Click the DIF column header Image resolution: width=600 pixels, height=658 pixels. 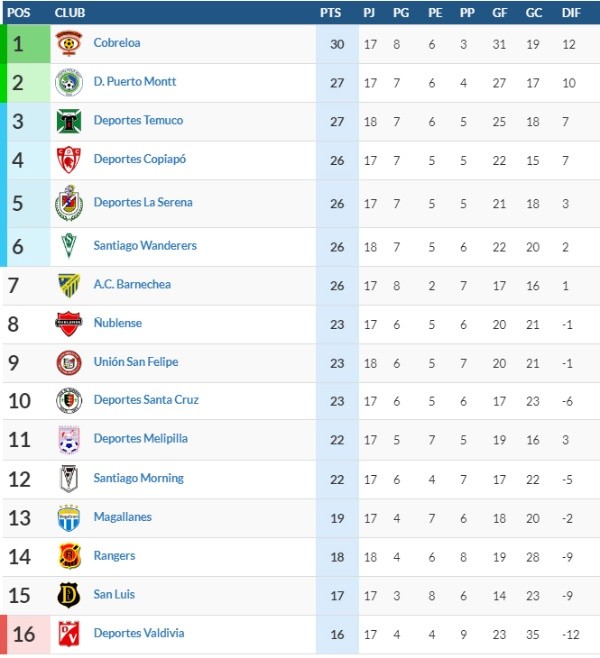click(x=571, y=13)
